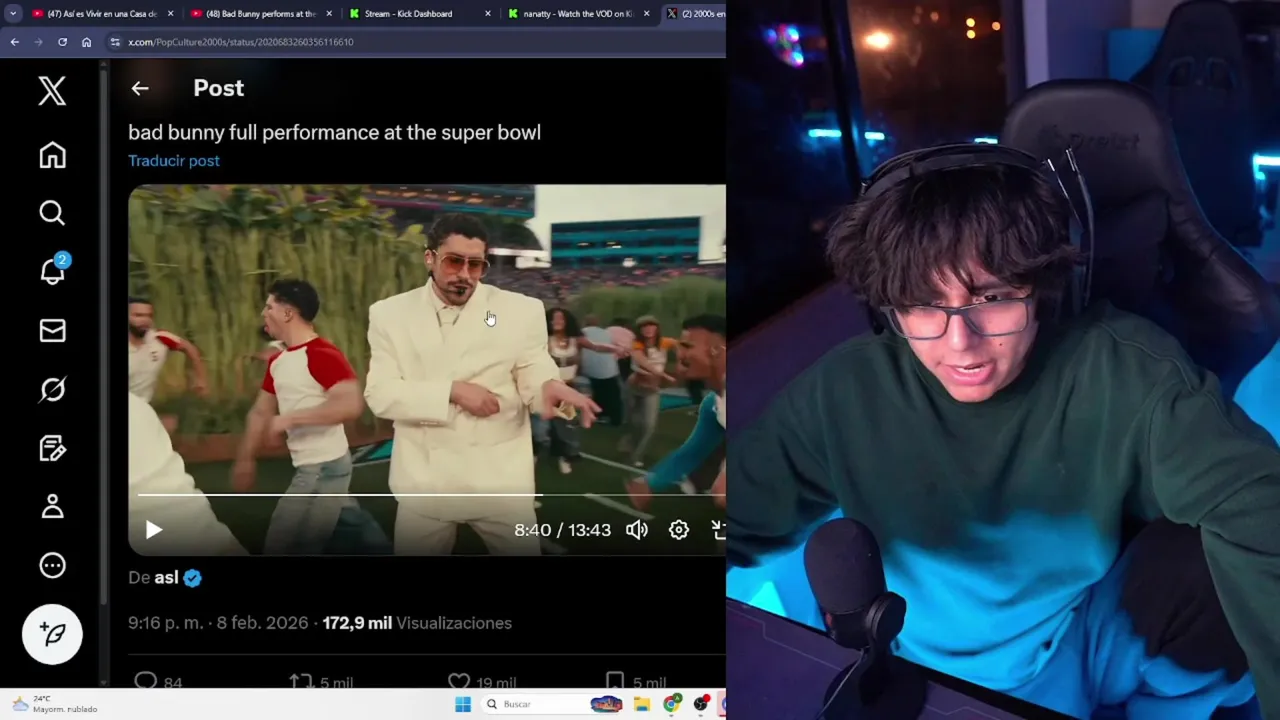Click the browser Forward button
This screenshot has height=720, width=1280.
[x=38, y=42]
